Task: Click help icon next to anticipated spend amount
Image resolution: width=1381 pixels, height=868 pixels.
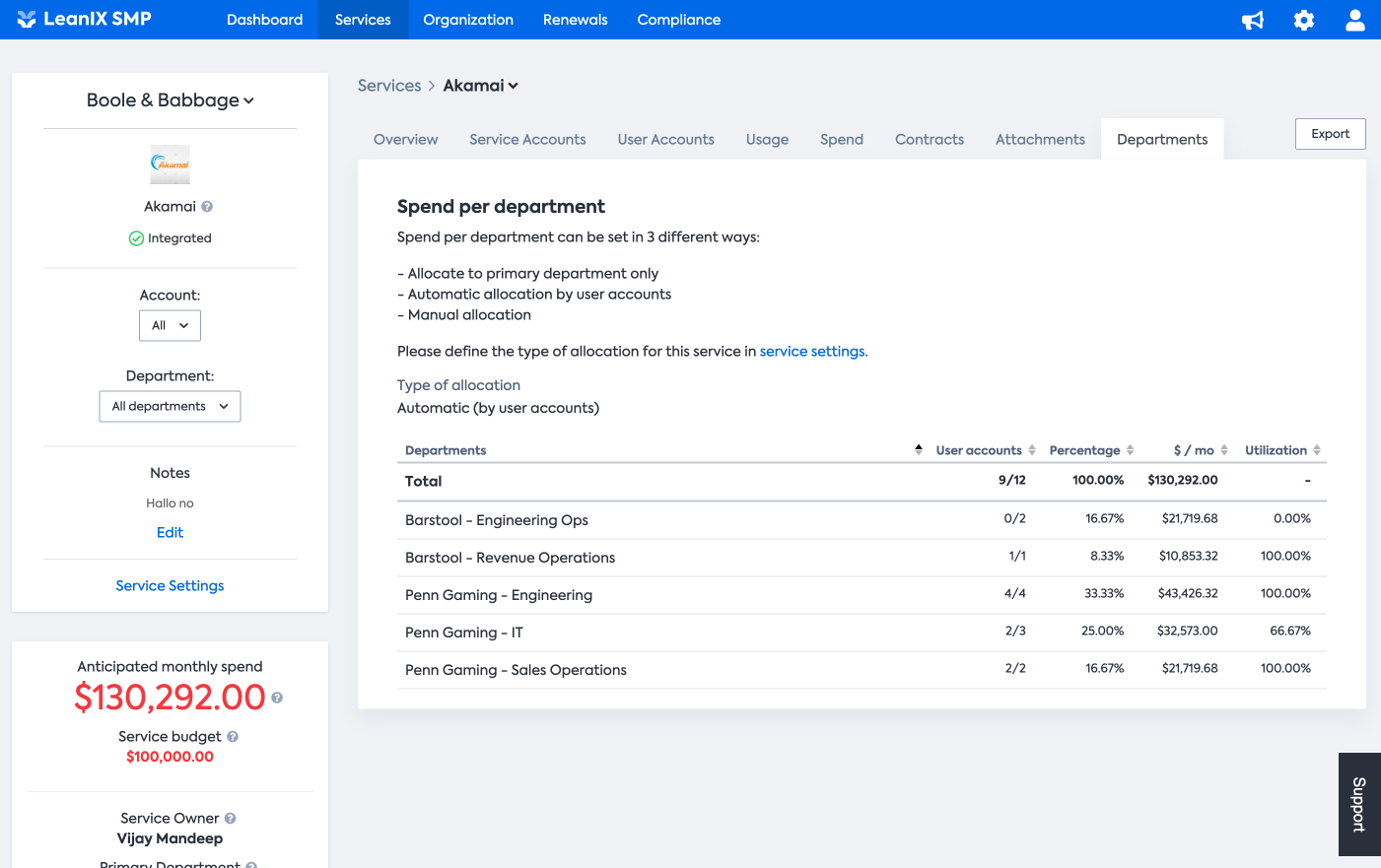Action: [x=277, y=698]
